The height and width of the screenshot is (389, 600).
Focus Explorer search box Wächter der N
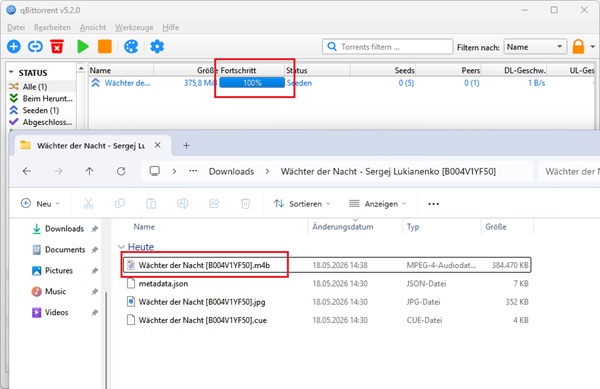point(569,171)
